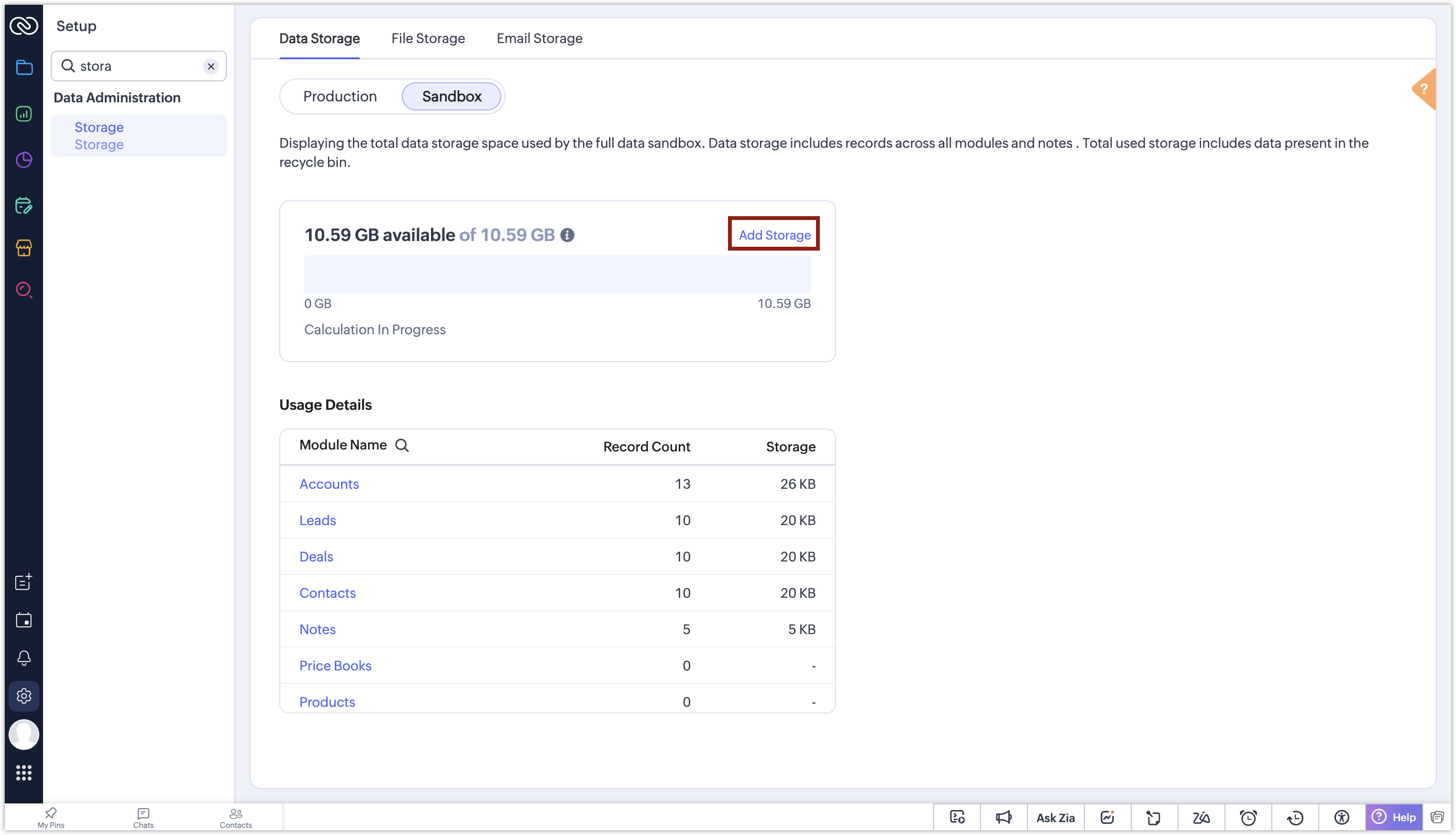
Task: Click the orange help tip badge
Action: (1424, 89)
